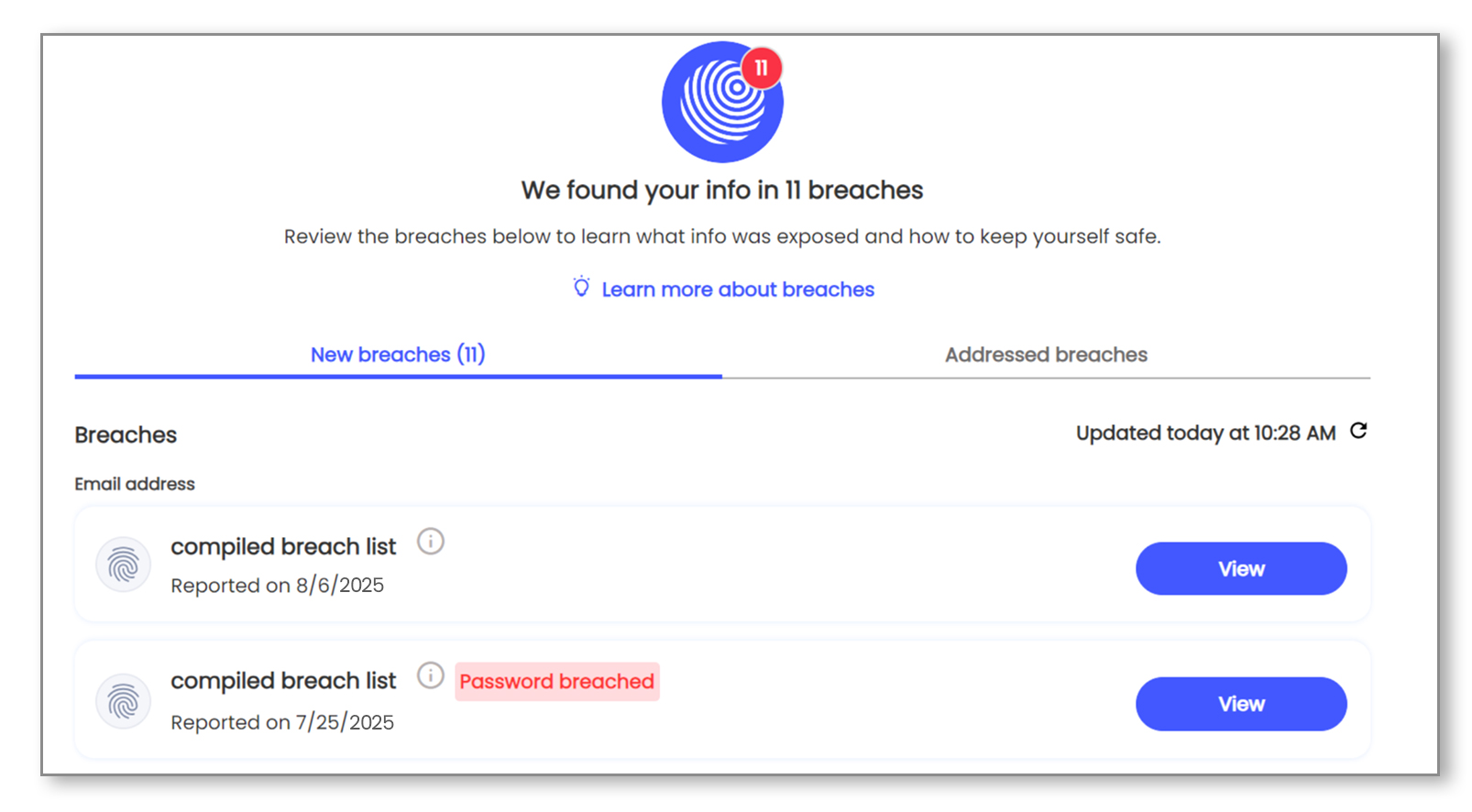1472x812 pixels.
Task: Open the Learn more about breaches link
Action: point(738,290)
